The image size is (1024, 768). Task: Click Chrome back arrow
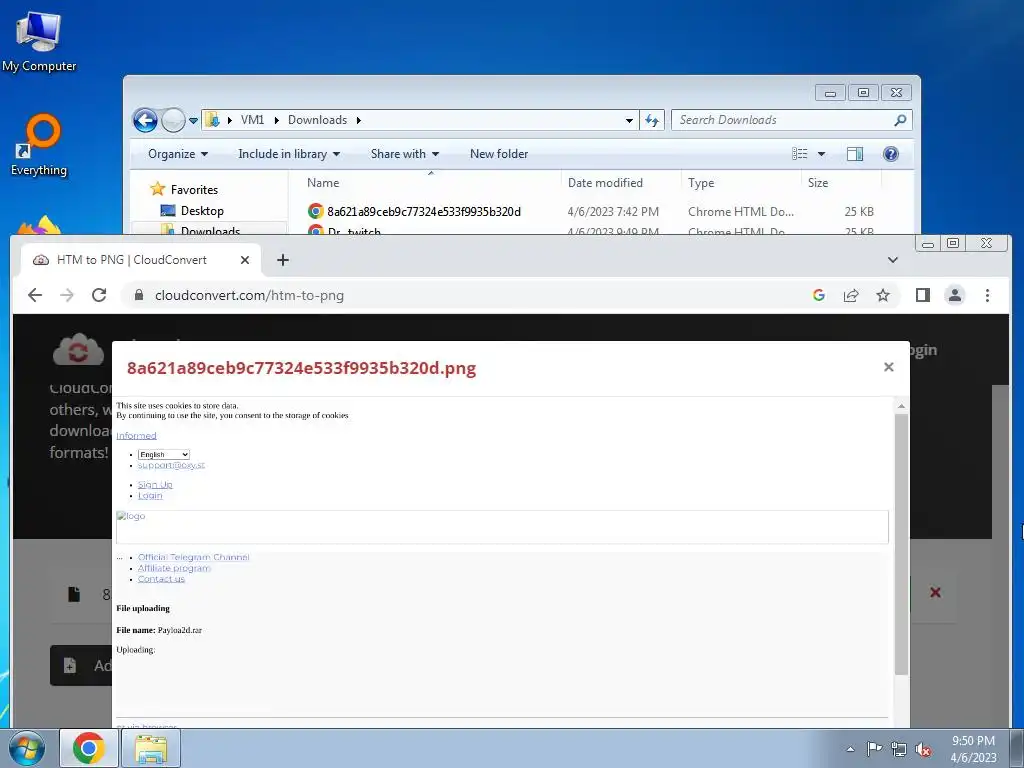pyautogui.click(x=35, y=295)
